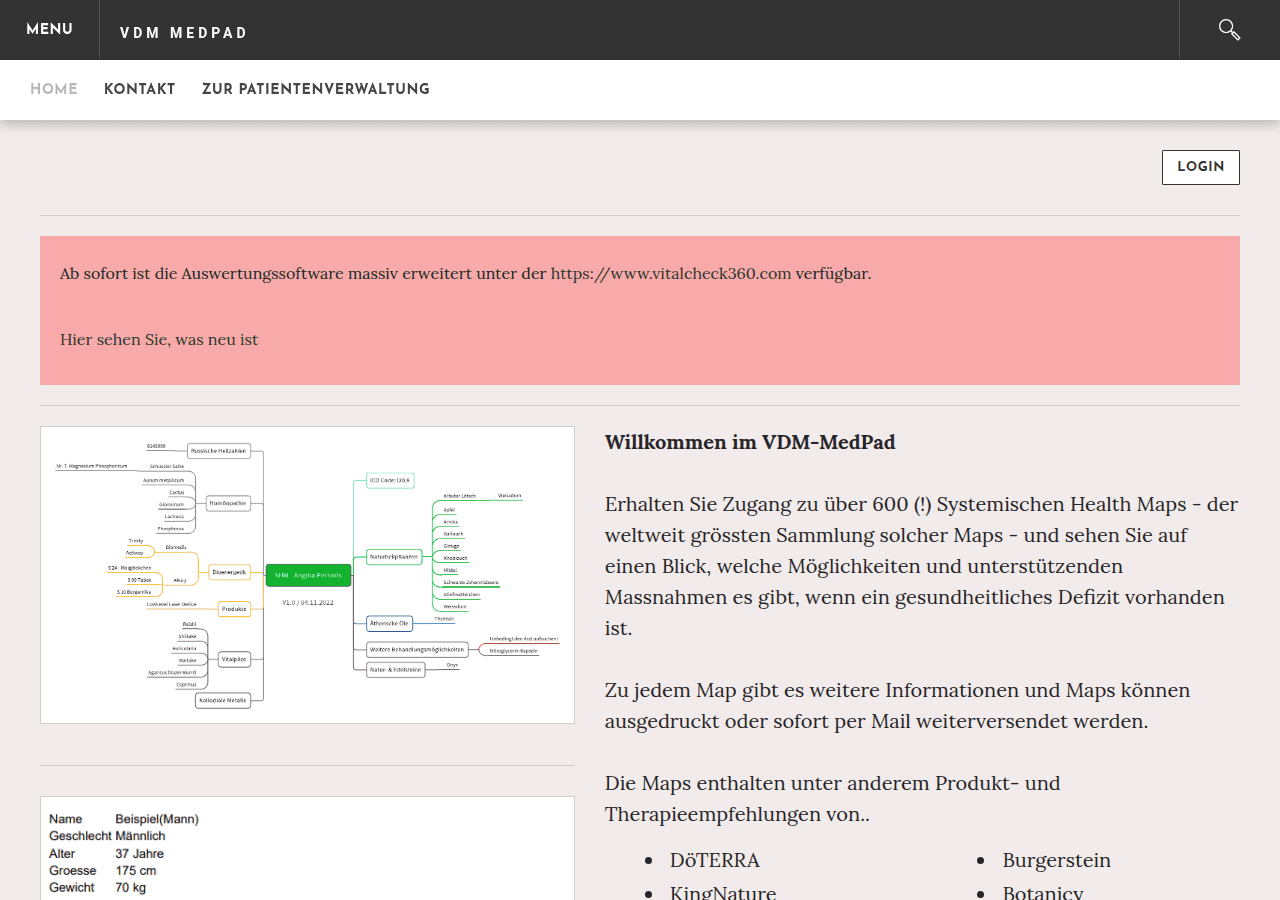Click the DōTERRA list entry

(715, 861)
